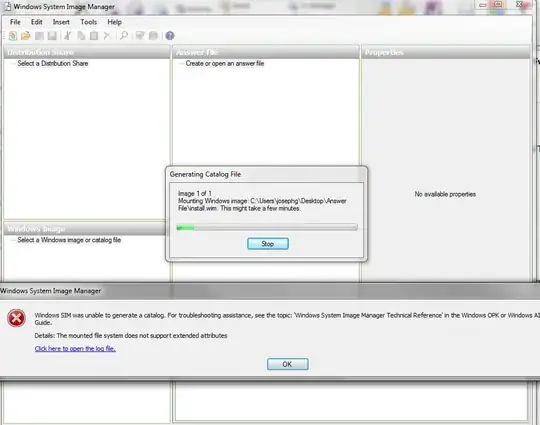Click the New Answer File toolbar icon

(x=13, y=35)
